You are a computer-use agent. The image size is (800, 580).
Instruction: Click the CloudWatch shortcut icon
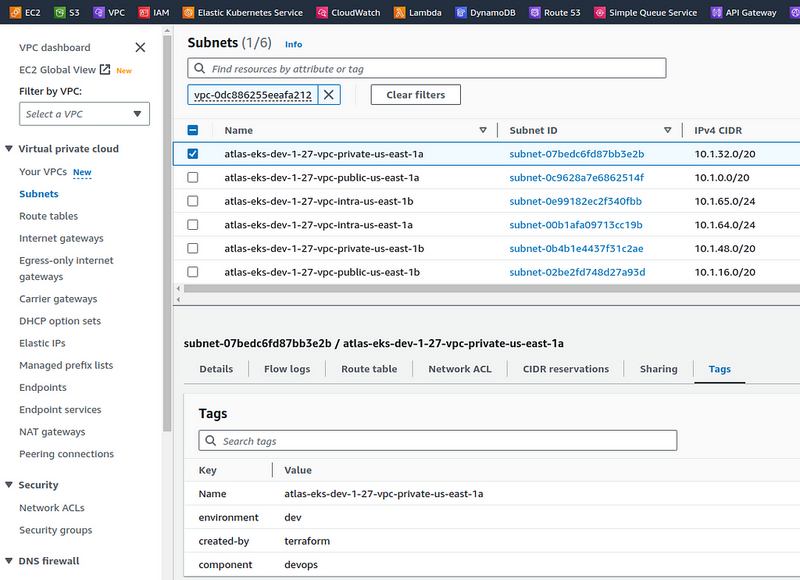pos(321,13)
